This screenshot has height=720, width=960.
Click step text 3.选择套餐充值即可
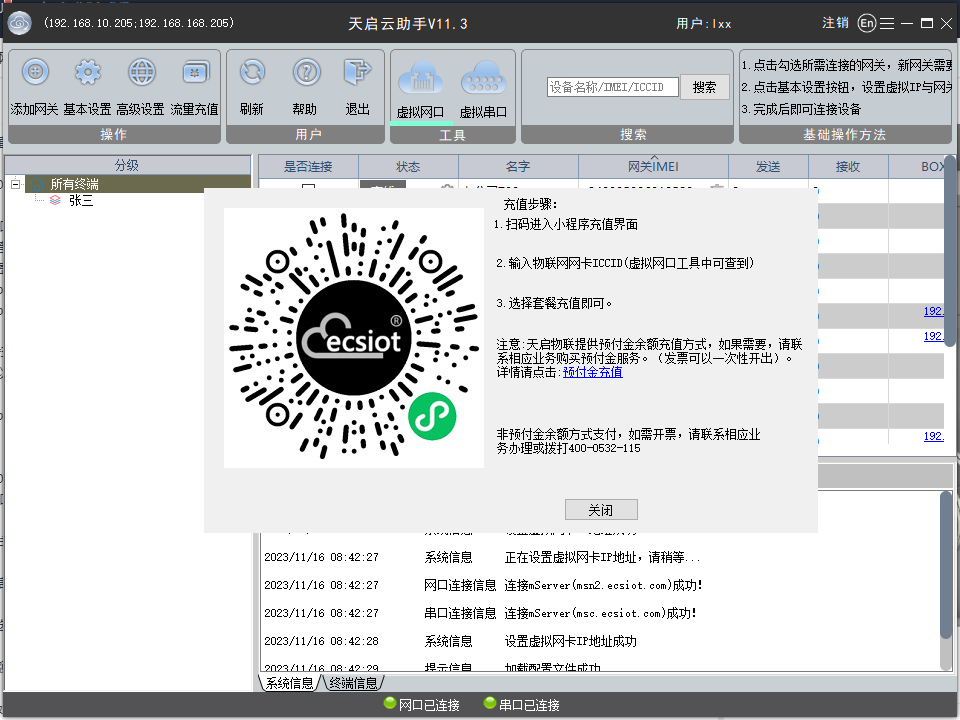[554, 303]
